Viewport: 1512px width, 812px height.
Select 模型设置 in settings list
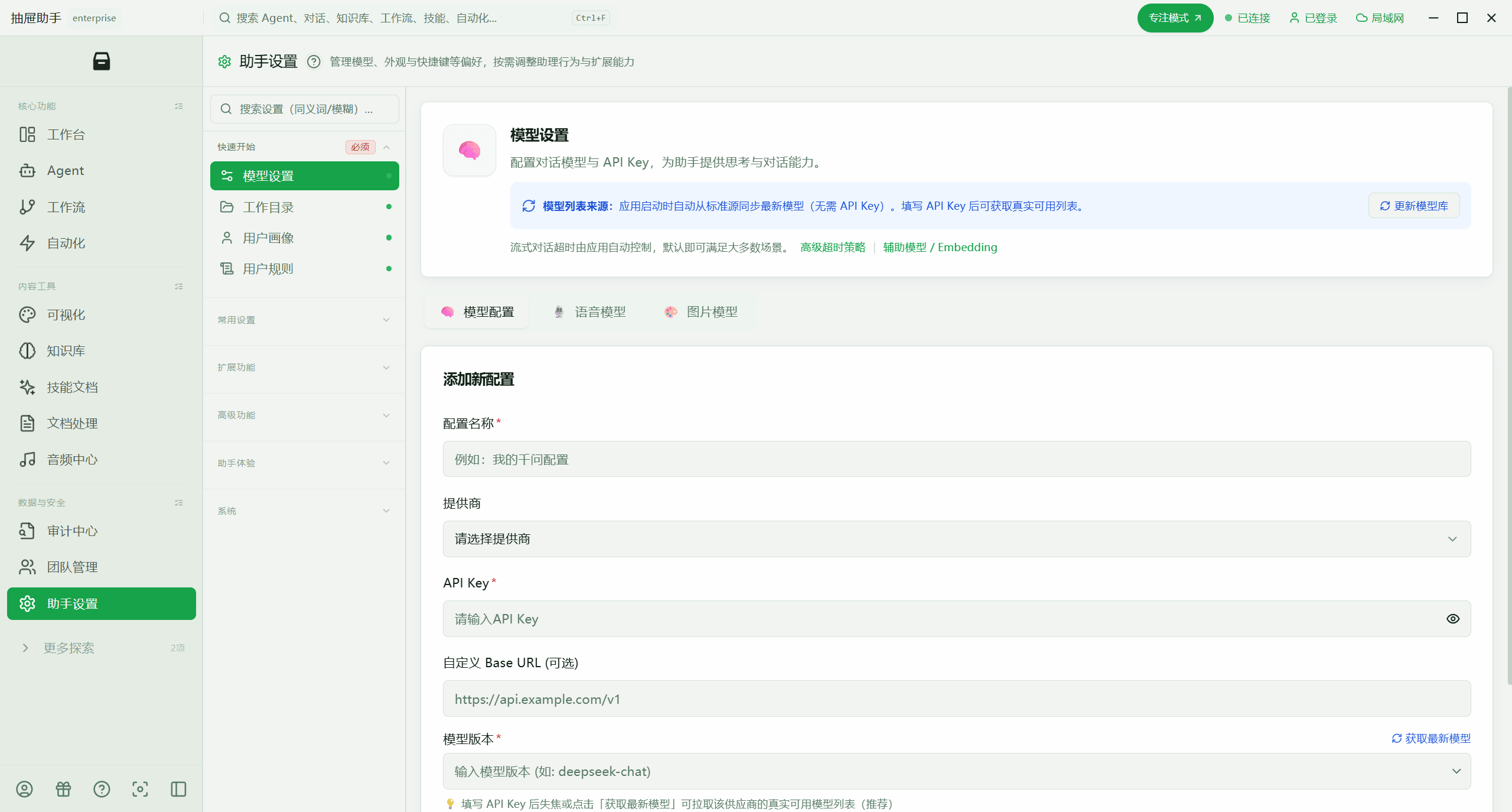click(305, 176)
